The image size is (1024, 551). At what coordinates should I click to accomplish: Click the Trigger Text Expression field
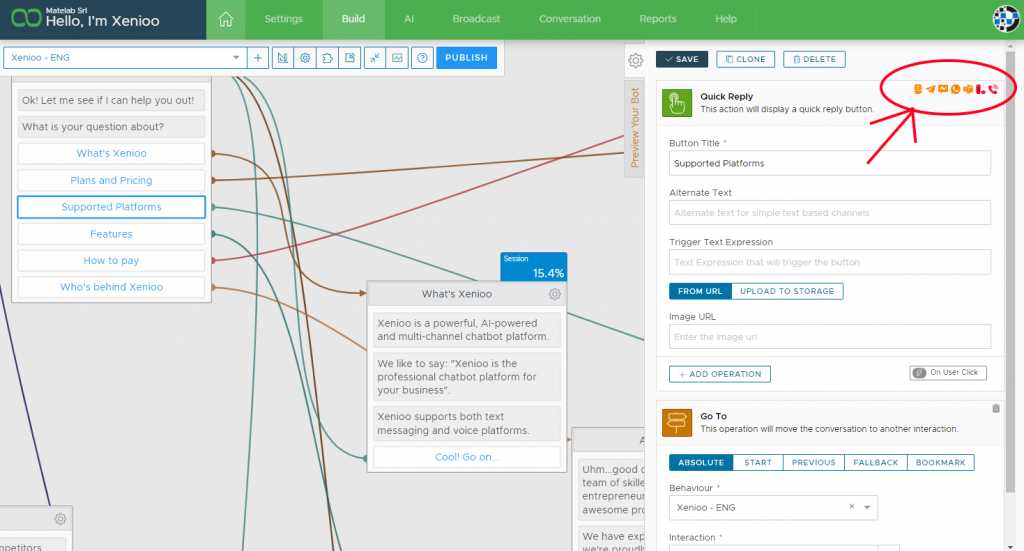(829, 262)
